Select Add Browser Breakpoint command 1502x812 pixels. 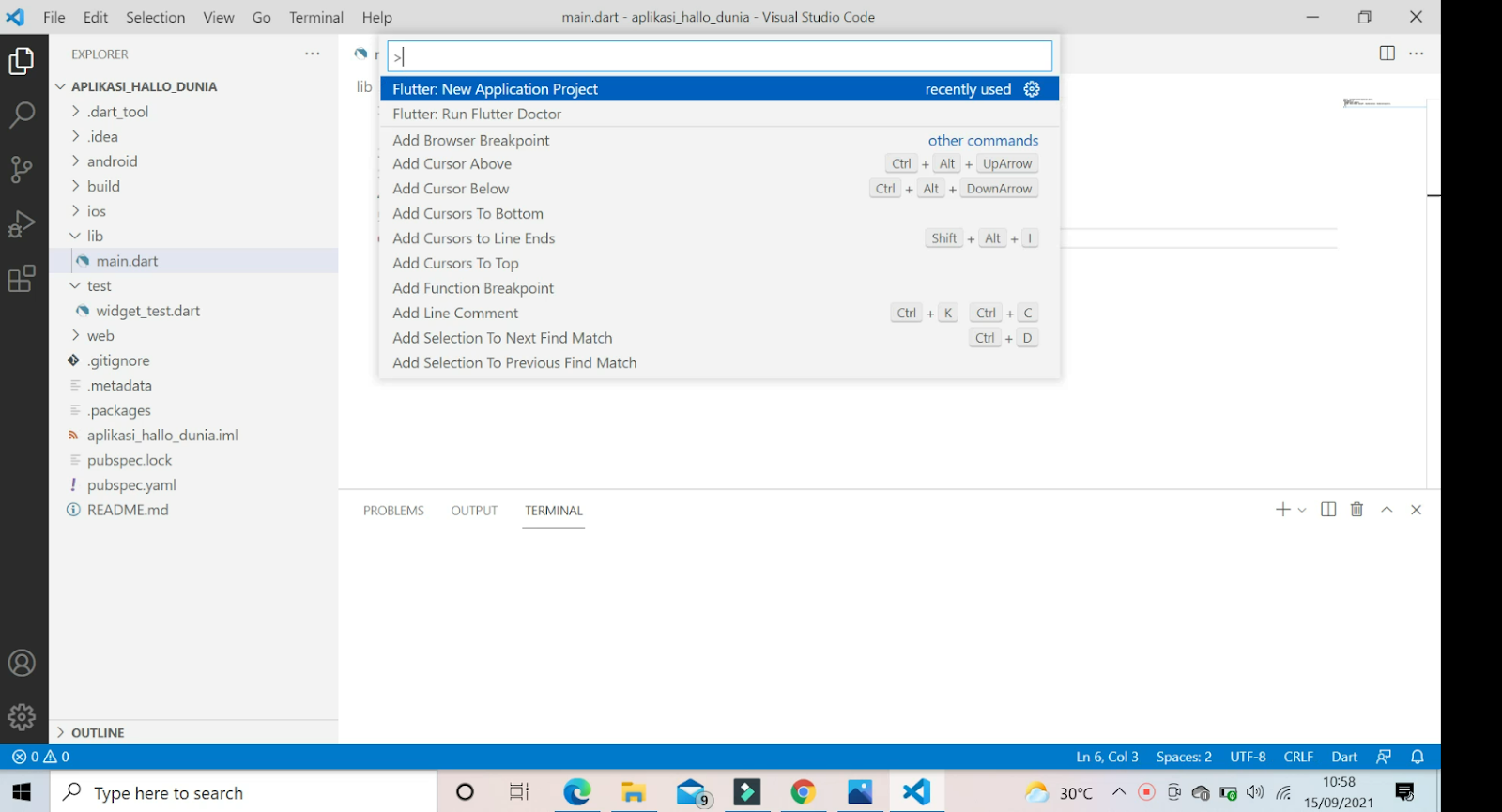click(x=720, y=140)
